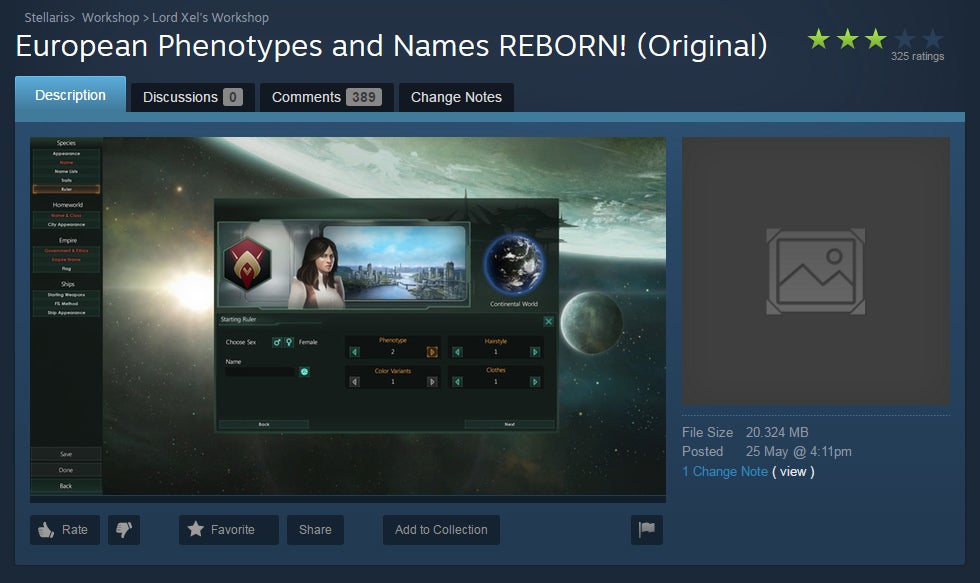The width and height of the screenshot is (980, 583).
Task: Switch to the Description tab
Action: [x=71, y=95]
